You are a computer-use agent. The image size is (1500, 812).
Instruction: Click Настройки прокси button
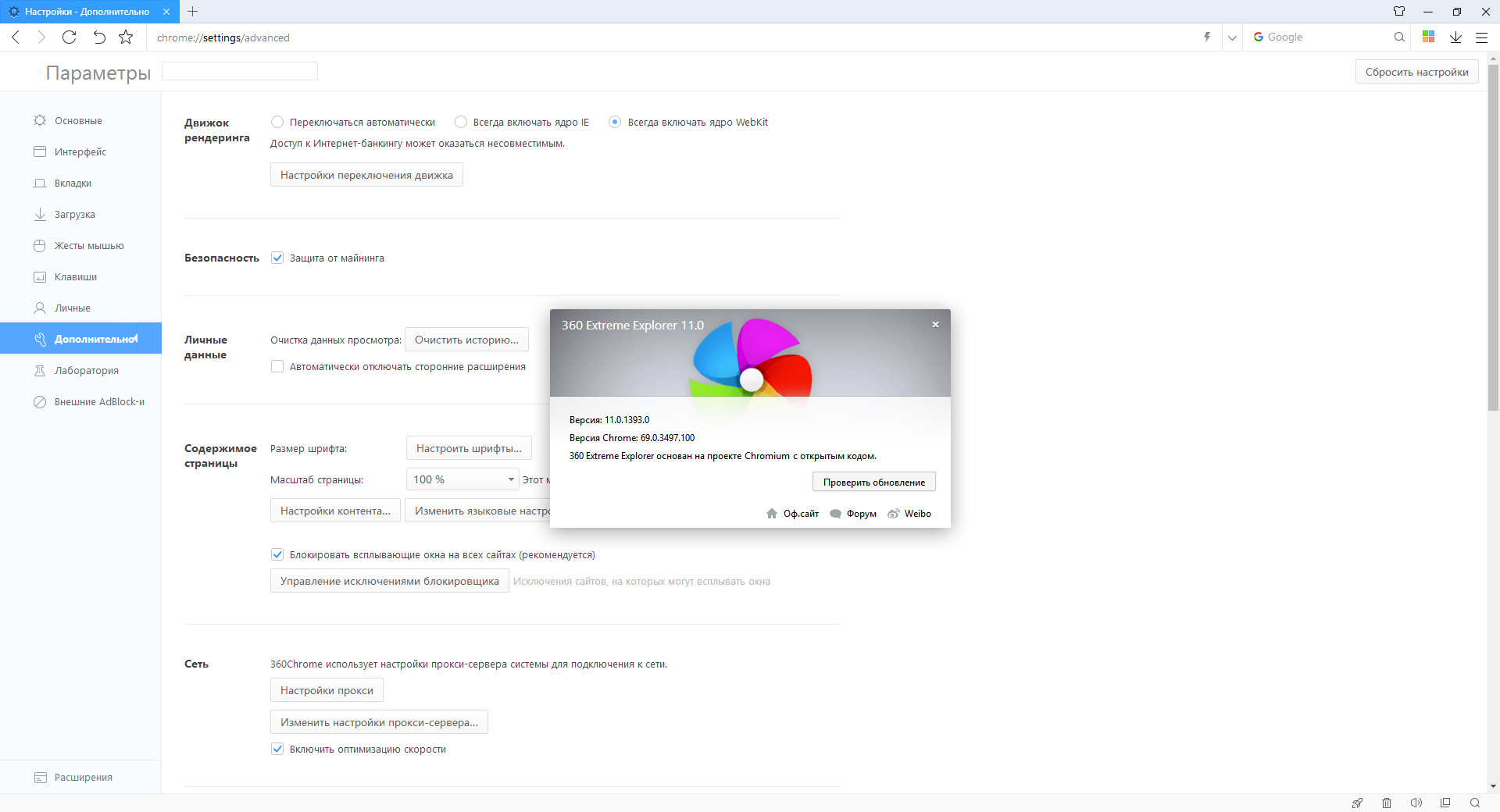327,690
